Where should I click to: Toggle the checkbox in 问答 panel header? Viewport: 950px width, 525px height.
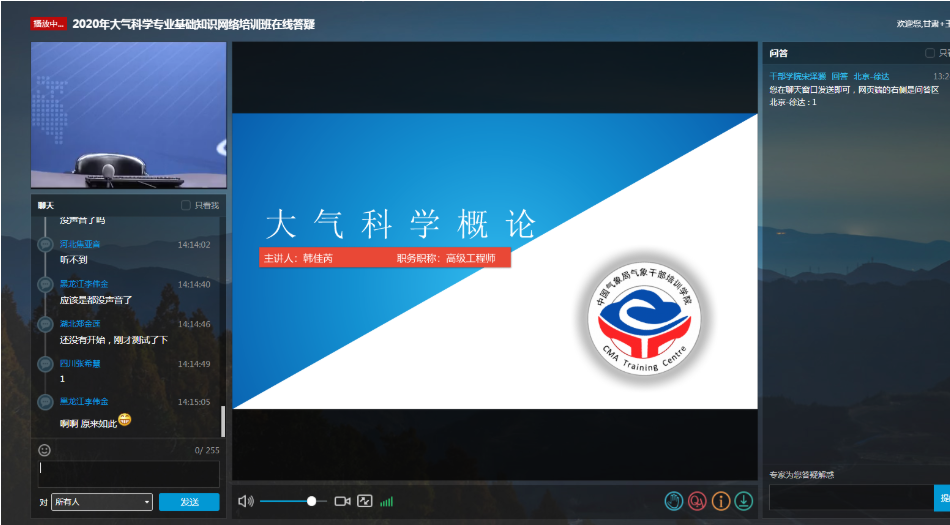930,53
